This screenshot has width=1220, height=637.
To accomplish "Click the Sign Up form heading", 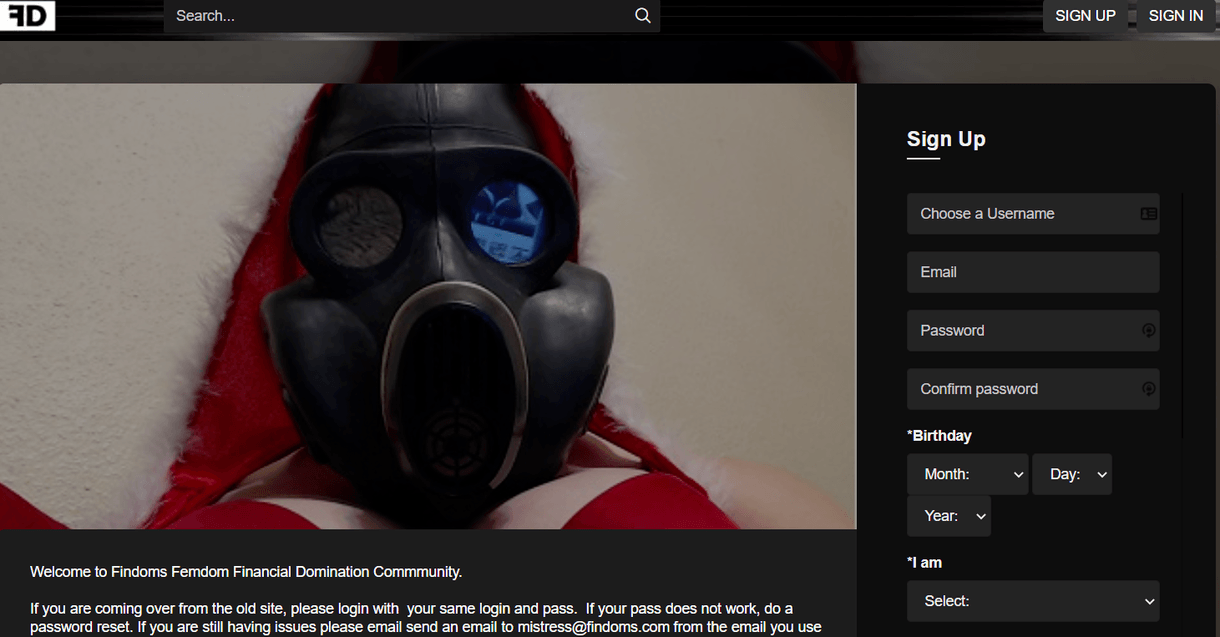I will [x=946, y=139].
